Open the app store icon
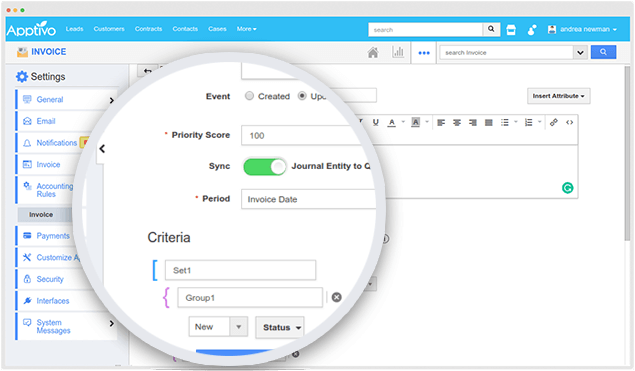The width and height of the screenshot is (635, 371). coord(511,30)
